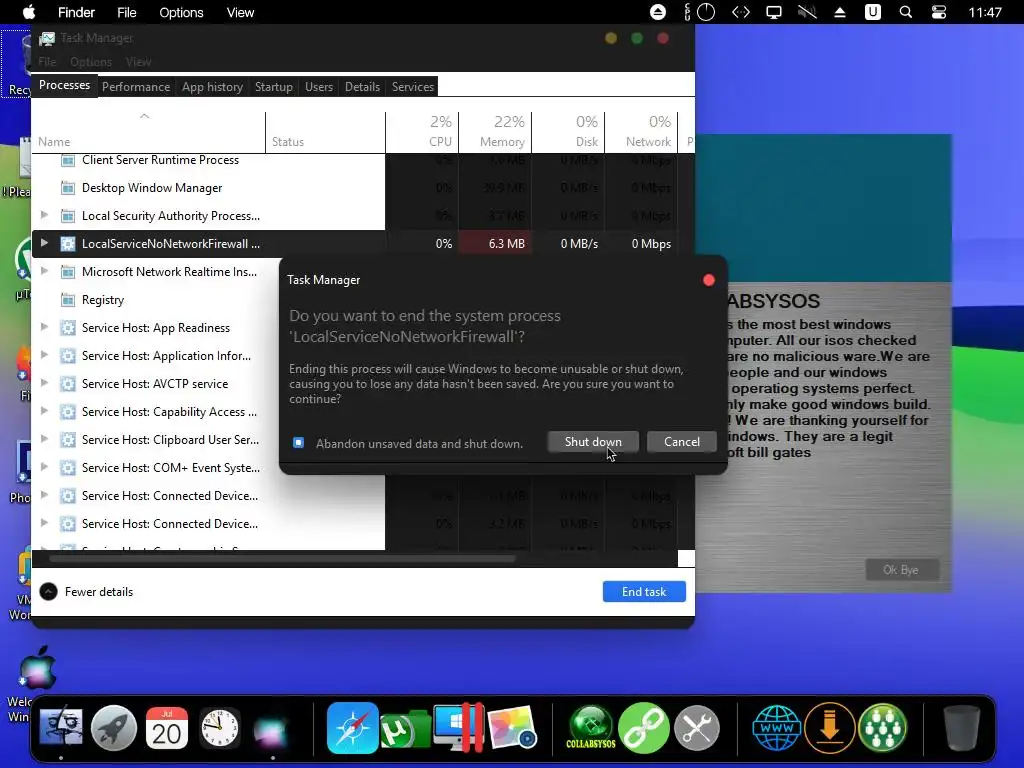The image size is (1024, 768).
Task: Collapse with Fewer details button
Action: click(x=86, y=591)
